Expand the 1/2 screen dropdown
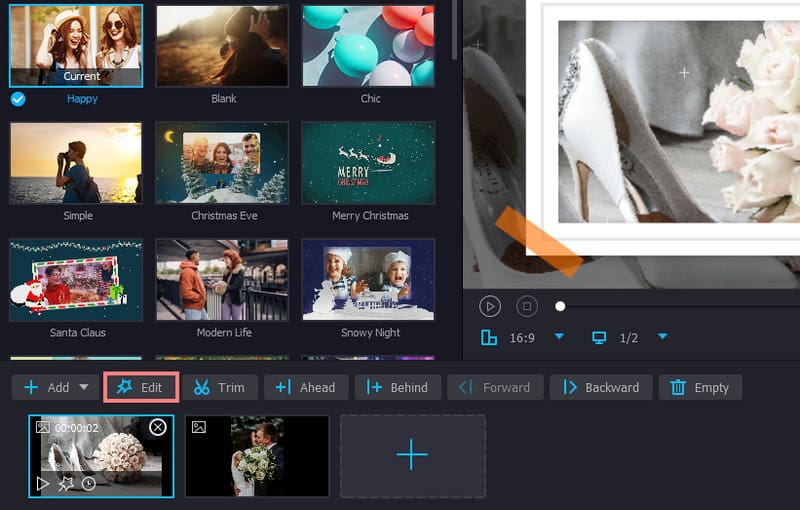The height and width of the screenshot is (510, 800). pos(662,337)
